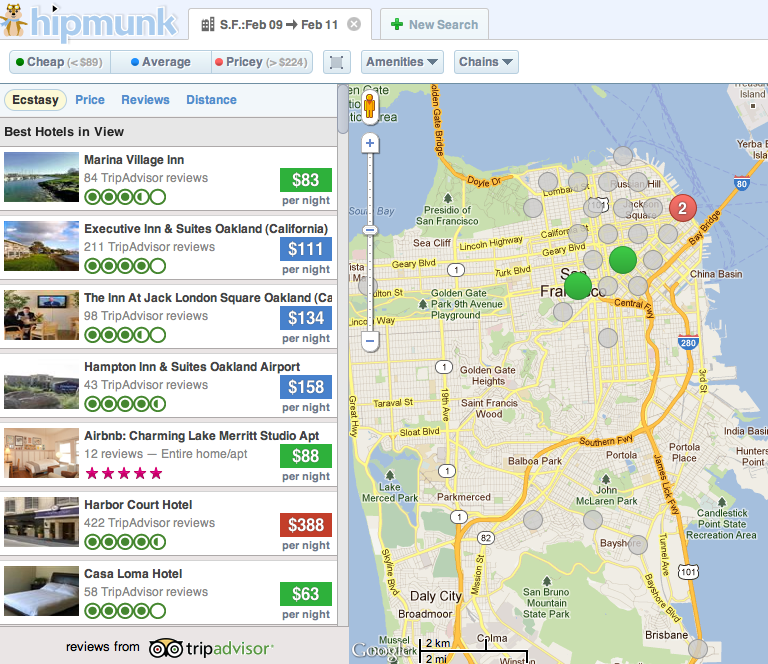
Task: Click the Google logo on the map
Action: 380,650
